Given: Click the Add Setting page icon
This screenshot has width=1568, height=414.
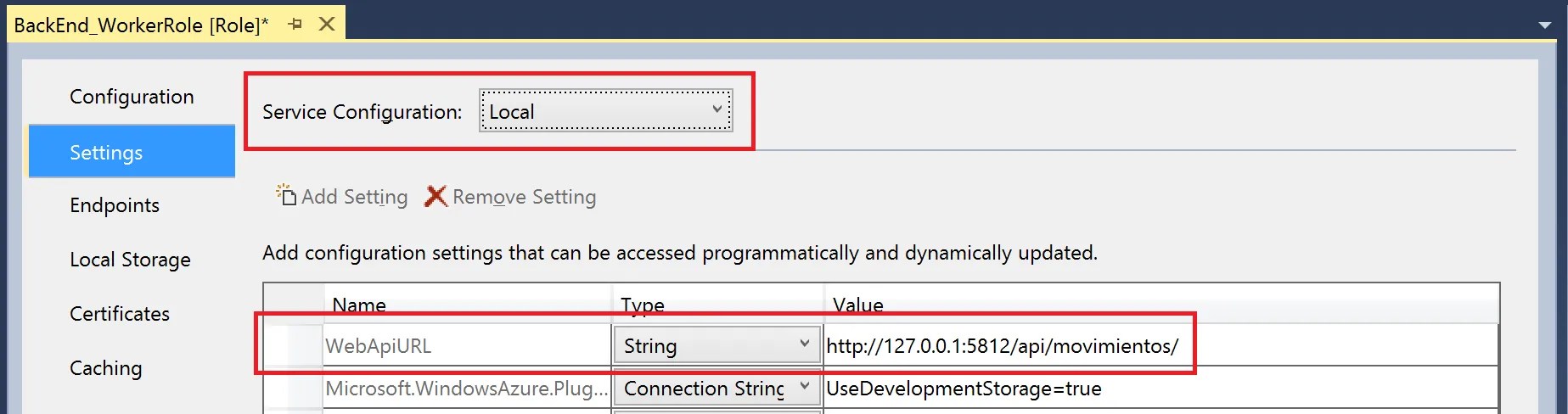Looking at the screenshot, I should [x=286, y=195].
